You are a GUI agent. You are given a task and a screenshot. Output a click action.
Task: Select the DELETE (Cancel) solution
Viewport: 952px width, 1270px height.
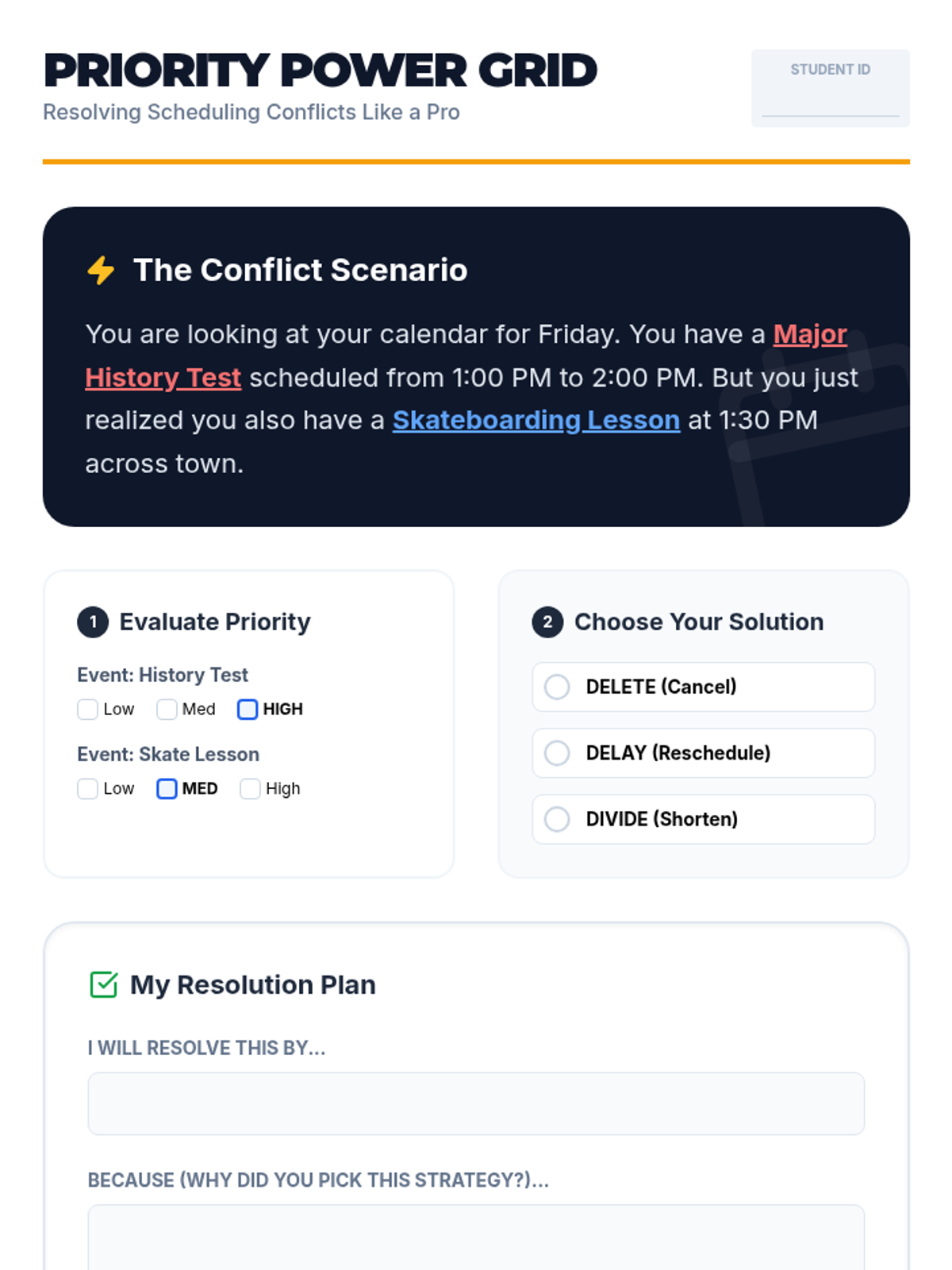pos(557,687)
